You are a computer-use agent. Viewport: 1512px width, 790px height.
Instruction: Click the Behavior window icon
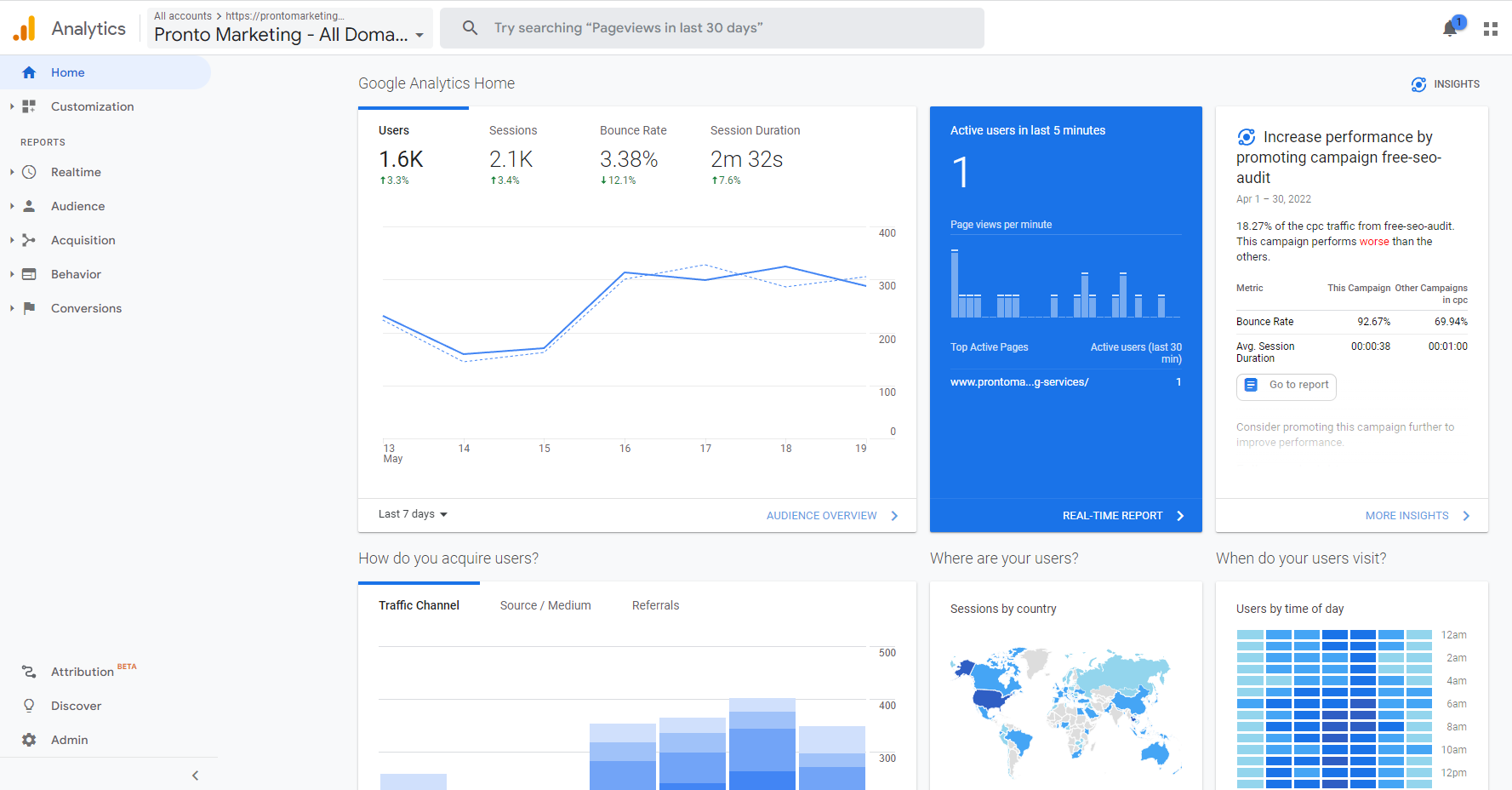pos(29,274)
